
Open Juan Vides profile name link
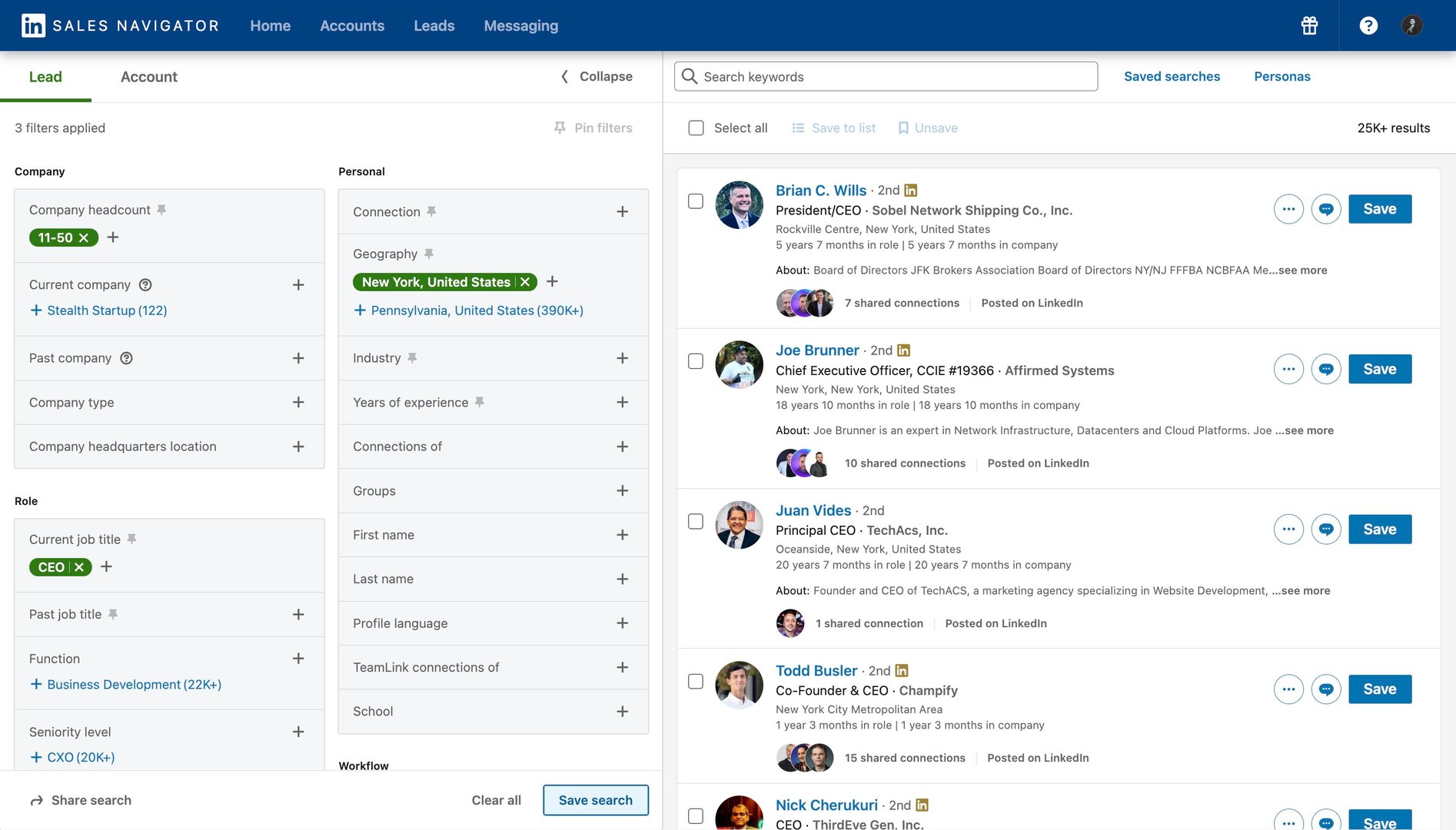pos(813,511)
